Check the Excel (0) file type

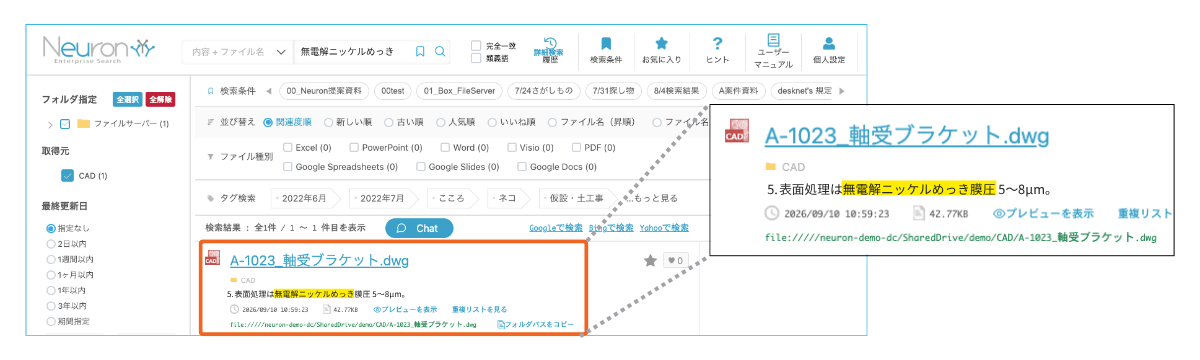click(289, 147)
